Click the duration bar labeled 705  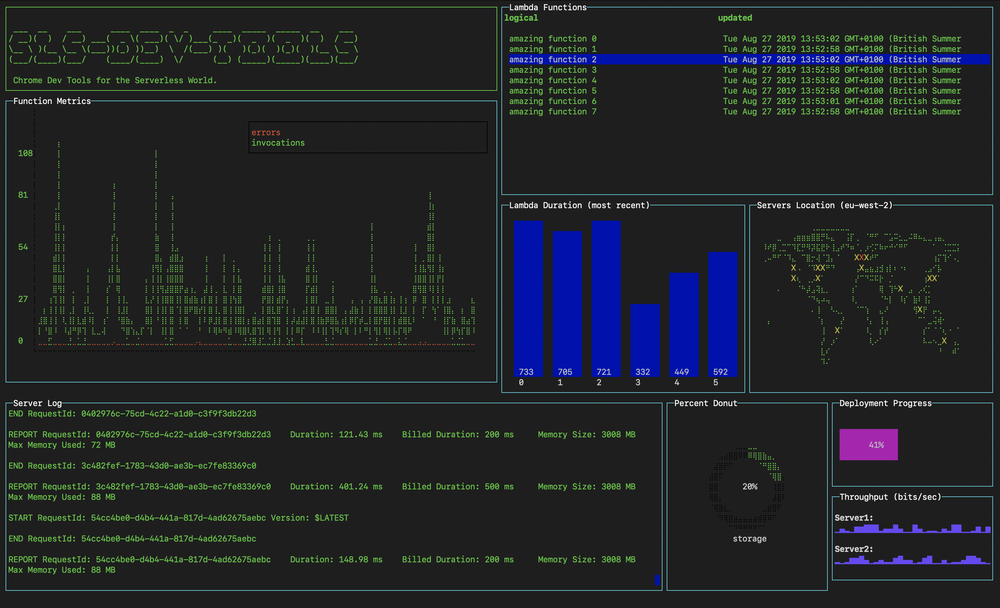pos(567,304)
